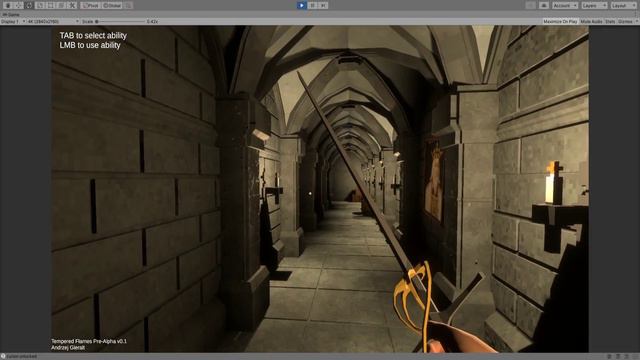Open the custom editor tools icon

[x=72, y=6]
